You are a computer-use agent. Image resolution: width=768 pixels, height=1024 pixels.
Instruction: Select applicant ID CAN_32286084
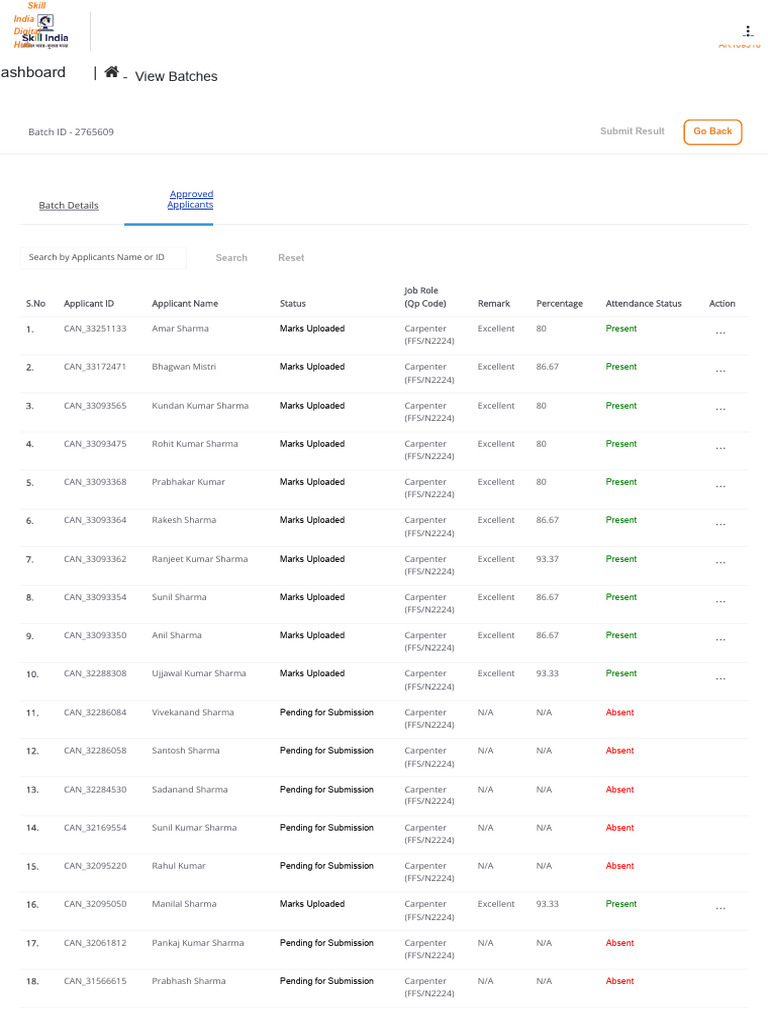95,712
